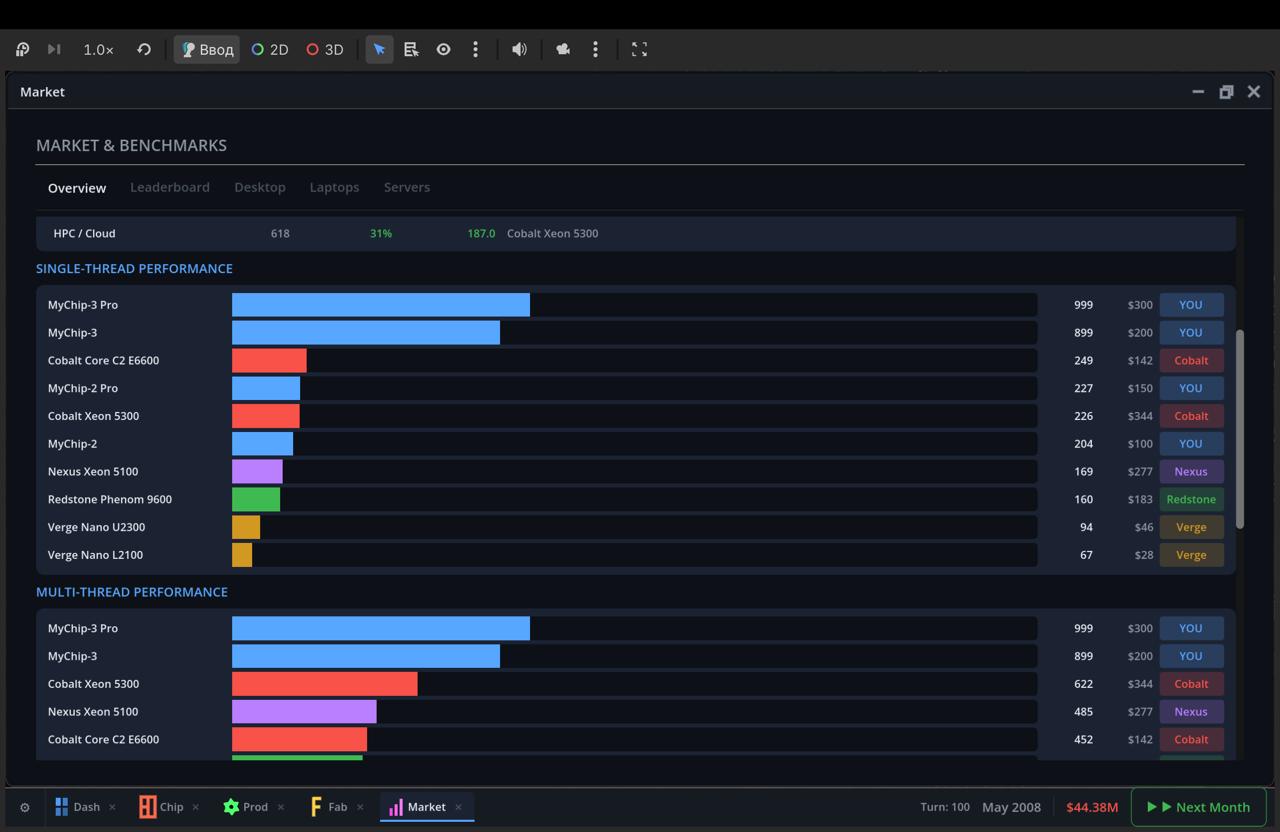Screen dimensions: 1280x832
Task: Select the 2D view mode
Action: [x=270, y=49]
